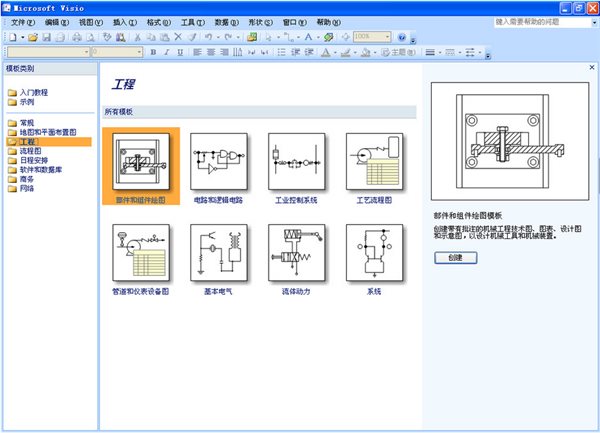Select the 管道和仪表设备图 template thumbnail

coord(141,253)
